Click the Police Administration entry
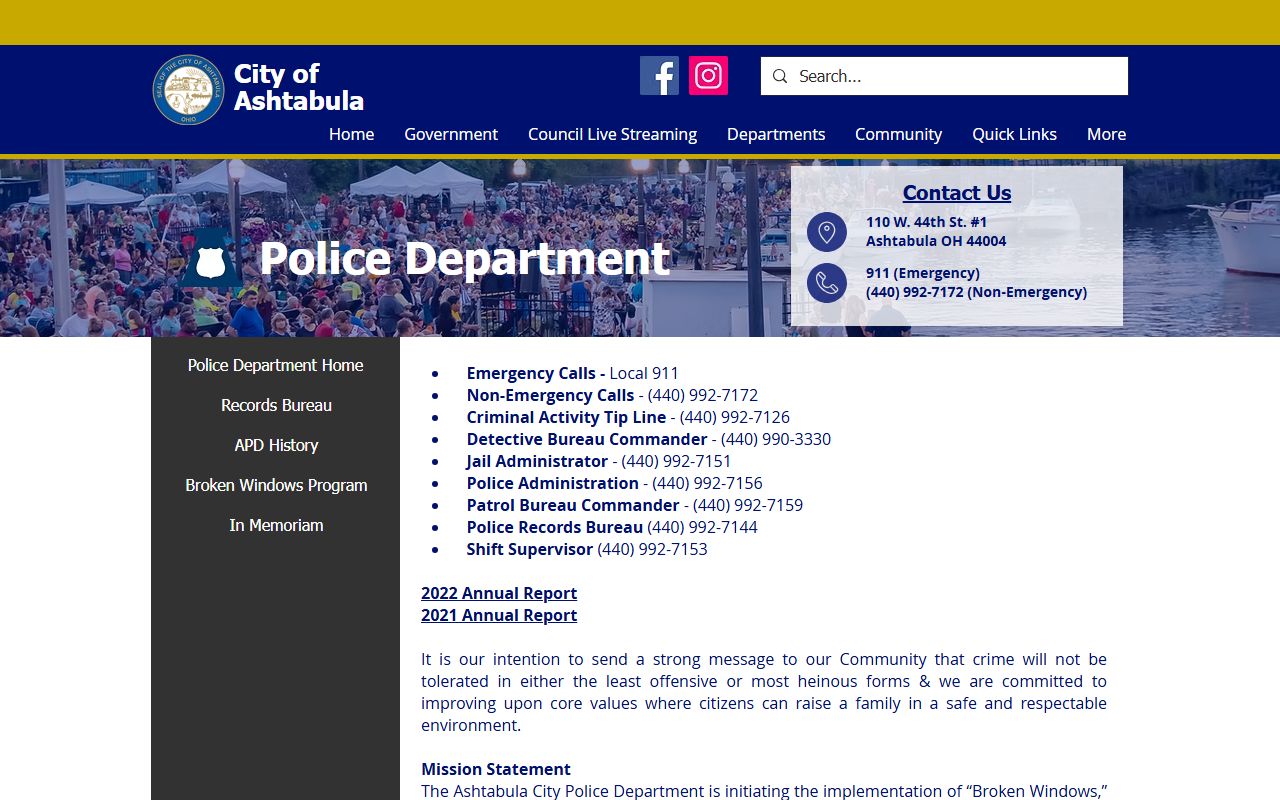The width and height of the screenshot is (1280, 800). tap(614, 483)
